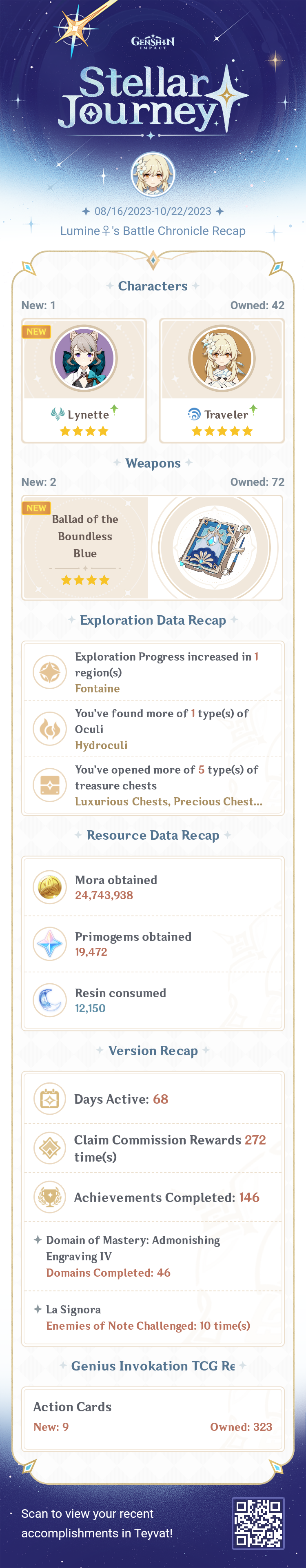Select the Ballad of the Boundless Blue weapon
306x1568 pixels.
(153, 547)
